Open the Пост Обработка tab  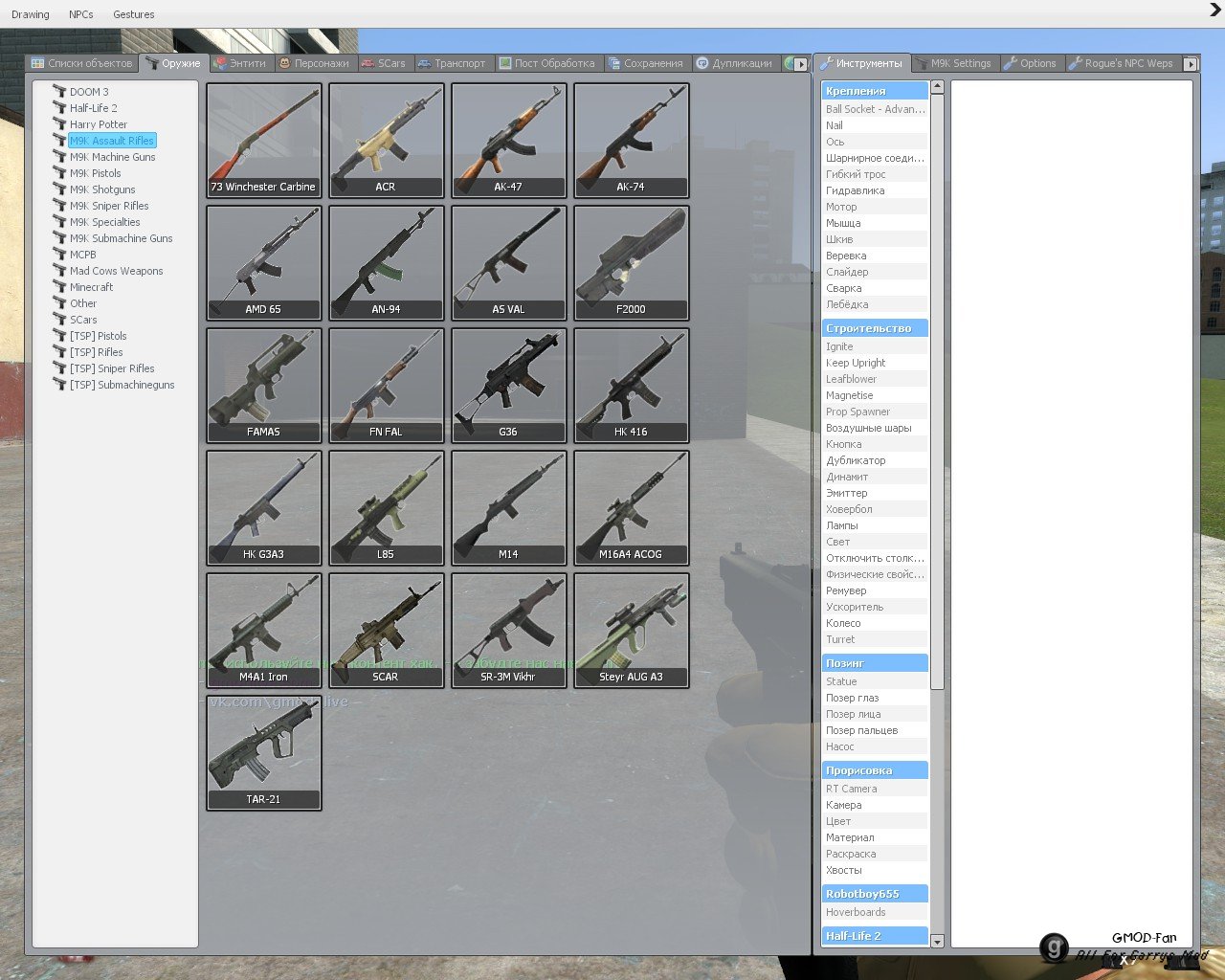point(547,63)
